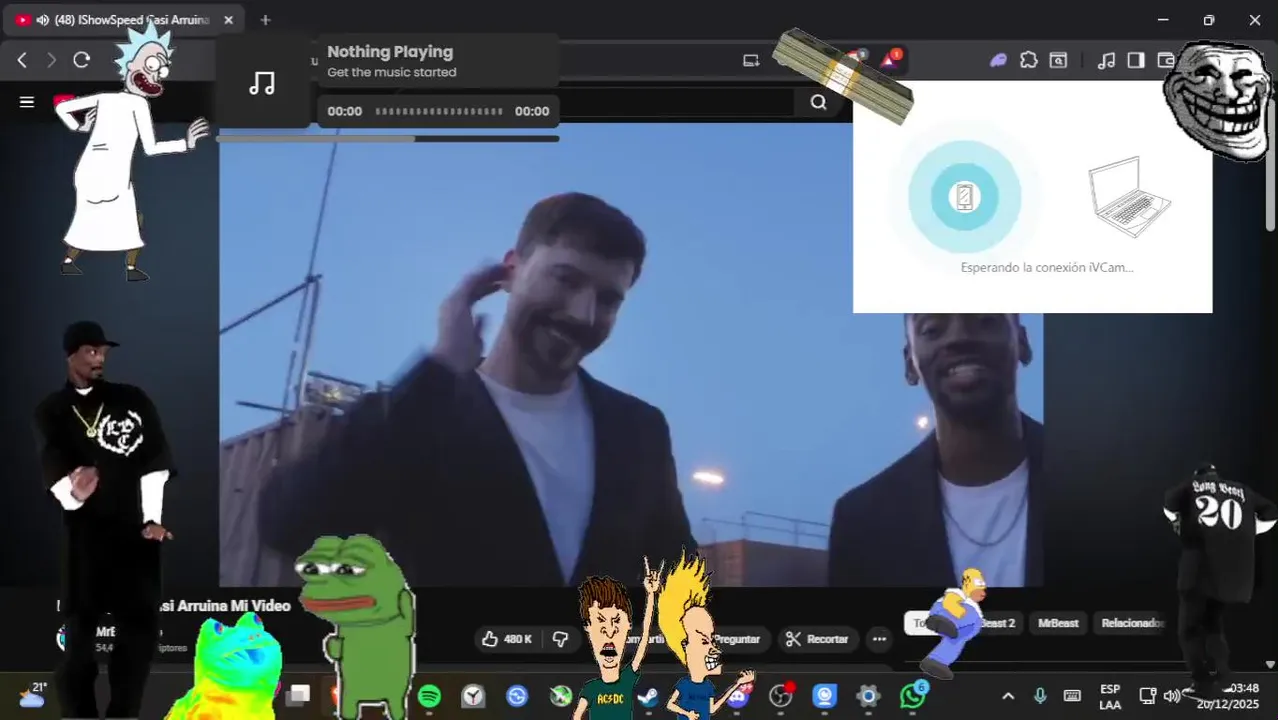Click the laptop icon in iVCam window
This screenshot has height=720, width=1278.
pos(1129,196)
